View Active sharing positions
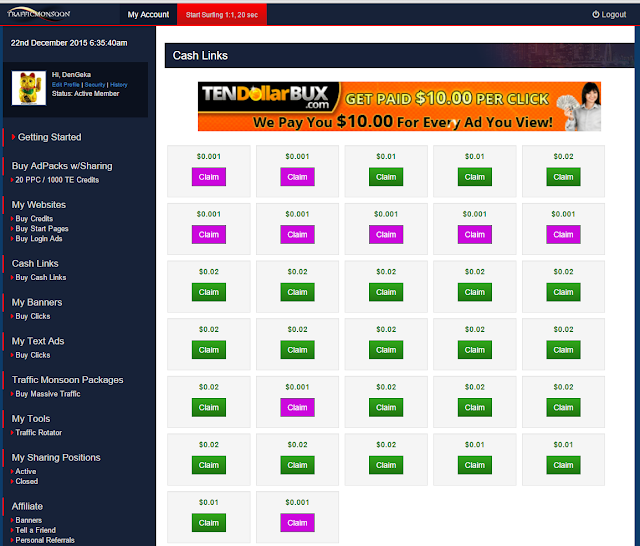640x546 pixels. [x=26, y=471]
